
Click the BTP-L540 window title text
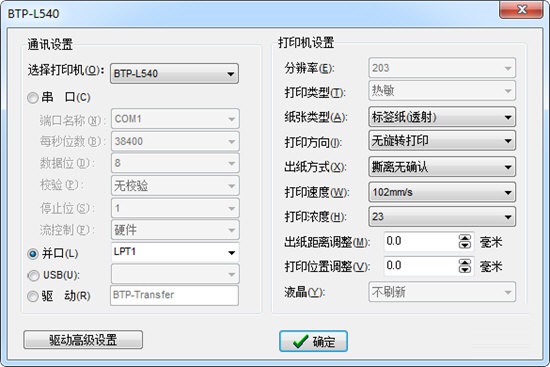pos(34,14)
